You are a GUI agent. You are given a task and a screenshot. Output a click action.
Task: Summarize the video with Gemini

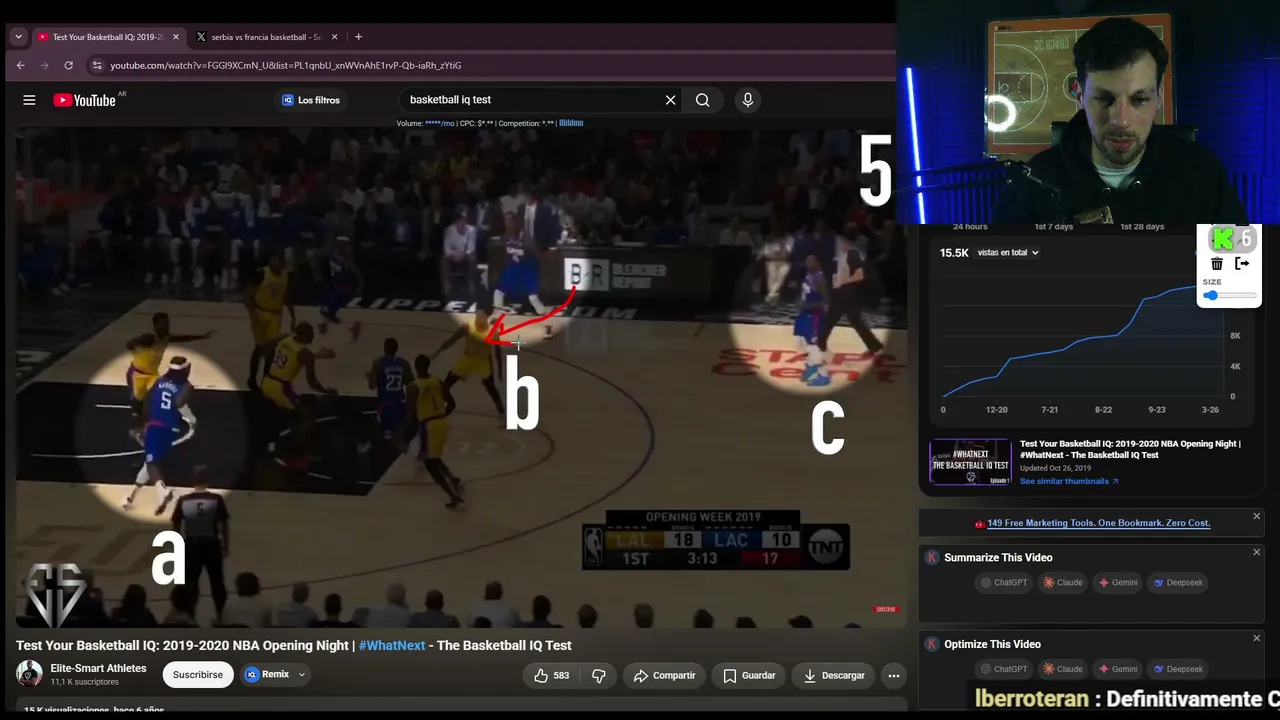tap(1118, 582)
